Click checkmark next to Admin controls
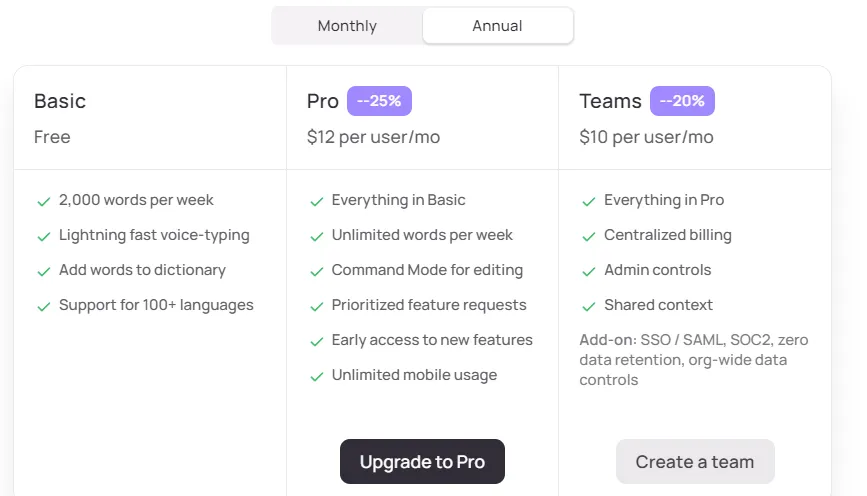867x496 pixels. [589, 272]
